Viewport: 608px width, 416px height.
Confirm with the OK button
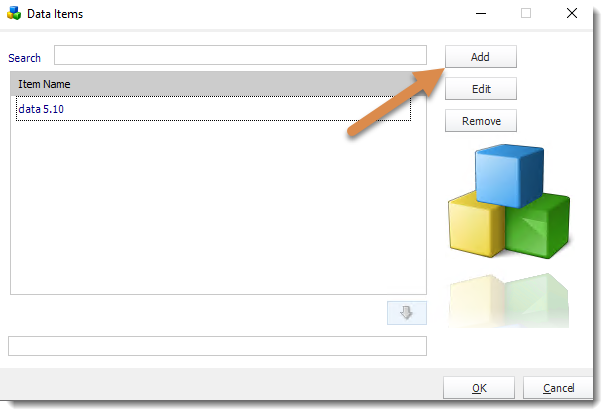tap(479, 388)
